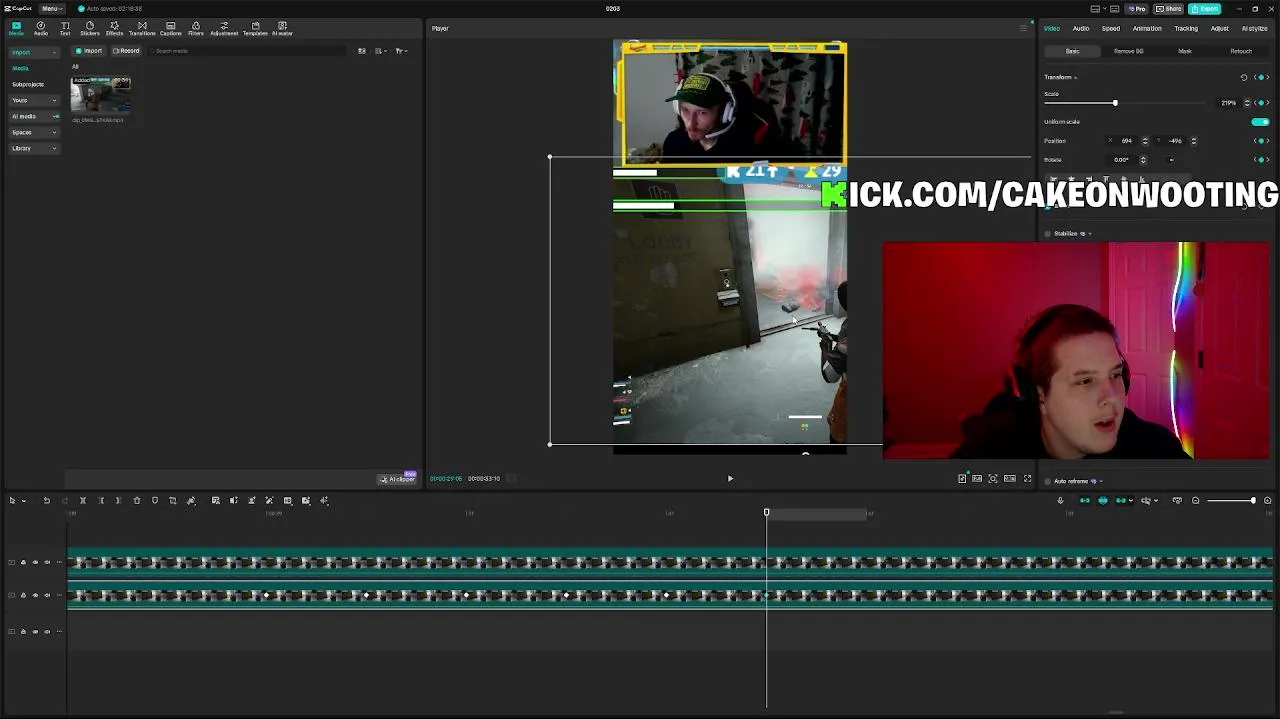Click the Import button

[x=89, y=51]
